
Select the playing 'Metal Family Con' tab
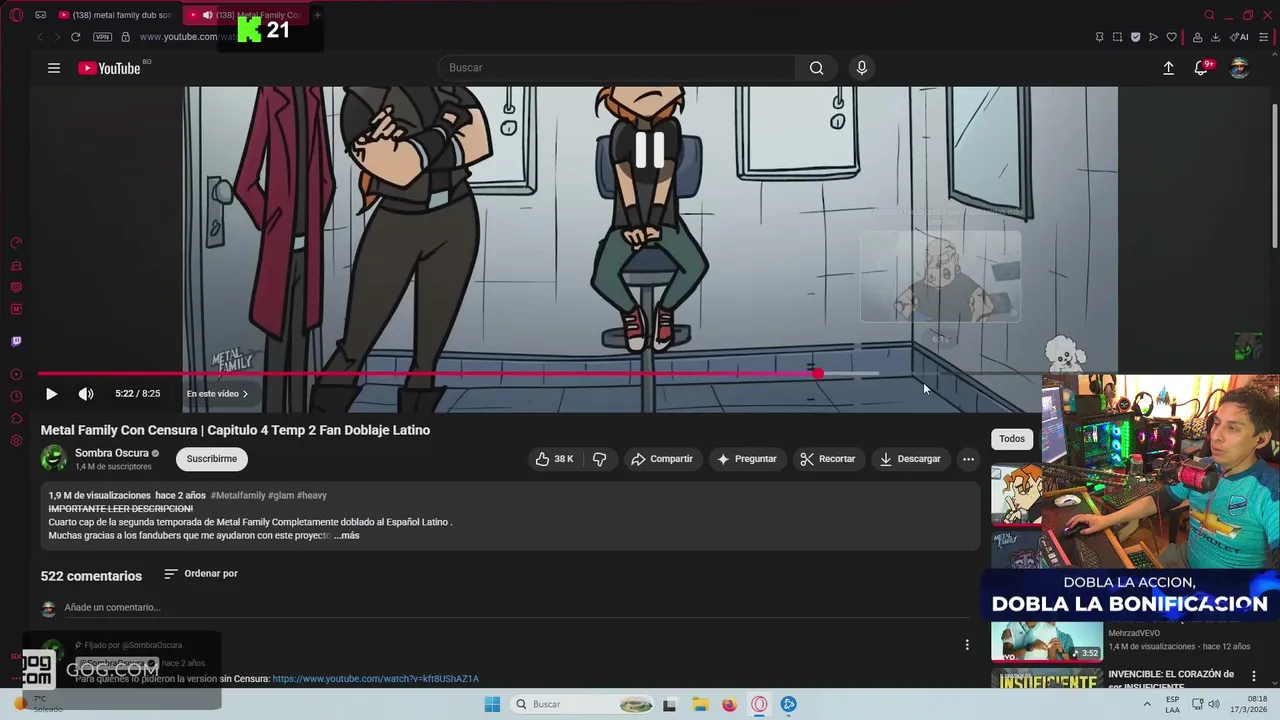pos(245,15)
